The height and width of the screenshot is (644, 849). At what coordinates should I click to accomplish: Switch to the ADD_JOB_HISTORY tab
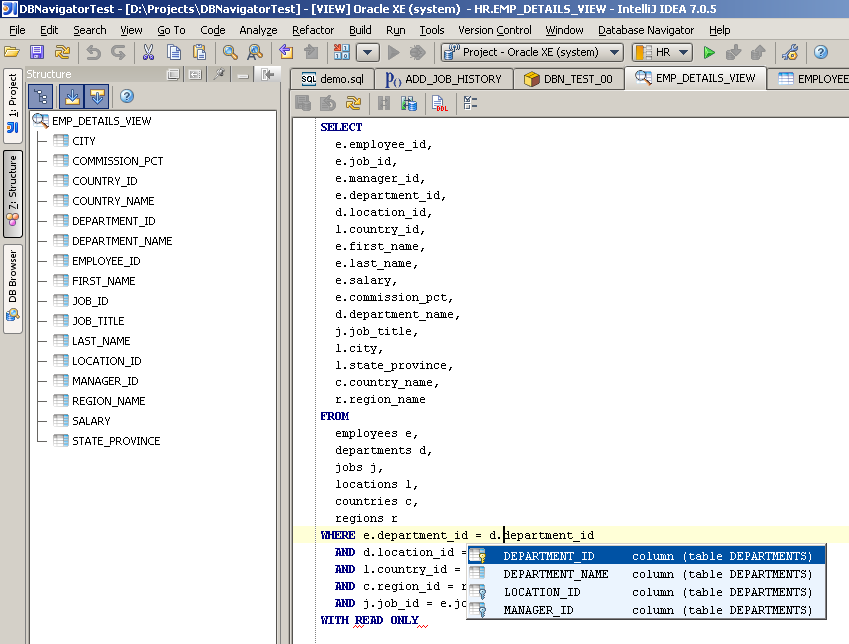click(443, 79)
